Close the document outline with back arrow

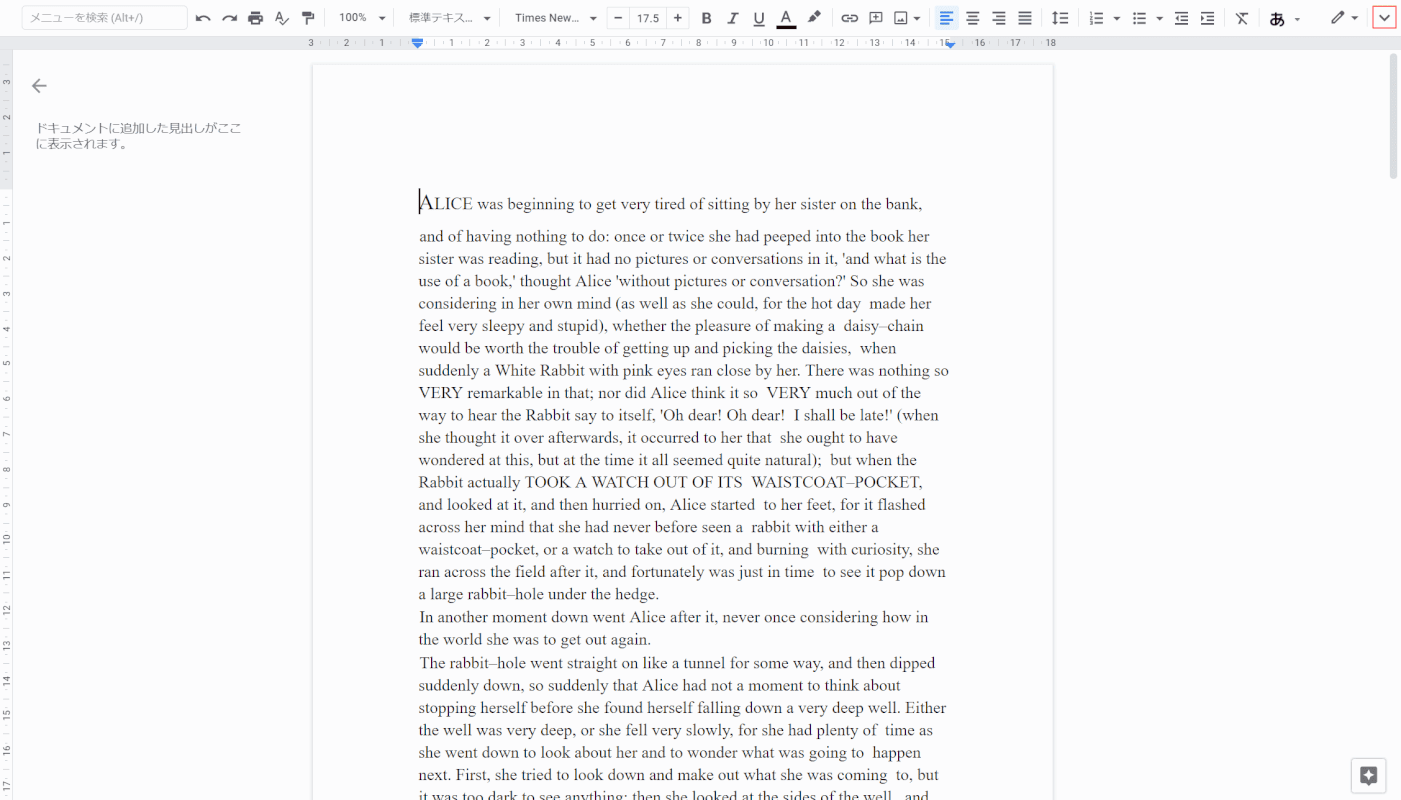tap(39, 86)
